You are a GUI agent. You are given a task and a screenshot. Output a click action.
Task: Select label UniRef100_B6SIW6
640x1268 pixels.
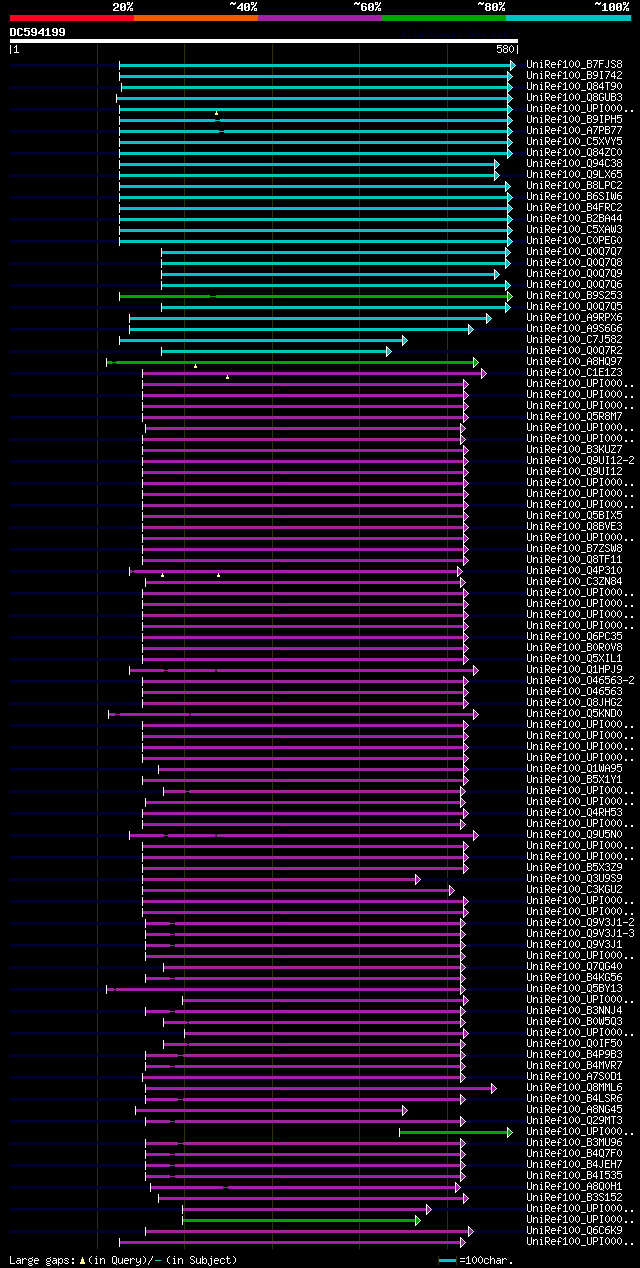(x=574, y=196)
